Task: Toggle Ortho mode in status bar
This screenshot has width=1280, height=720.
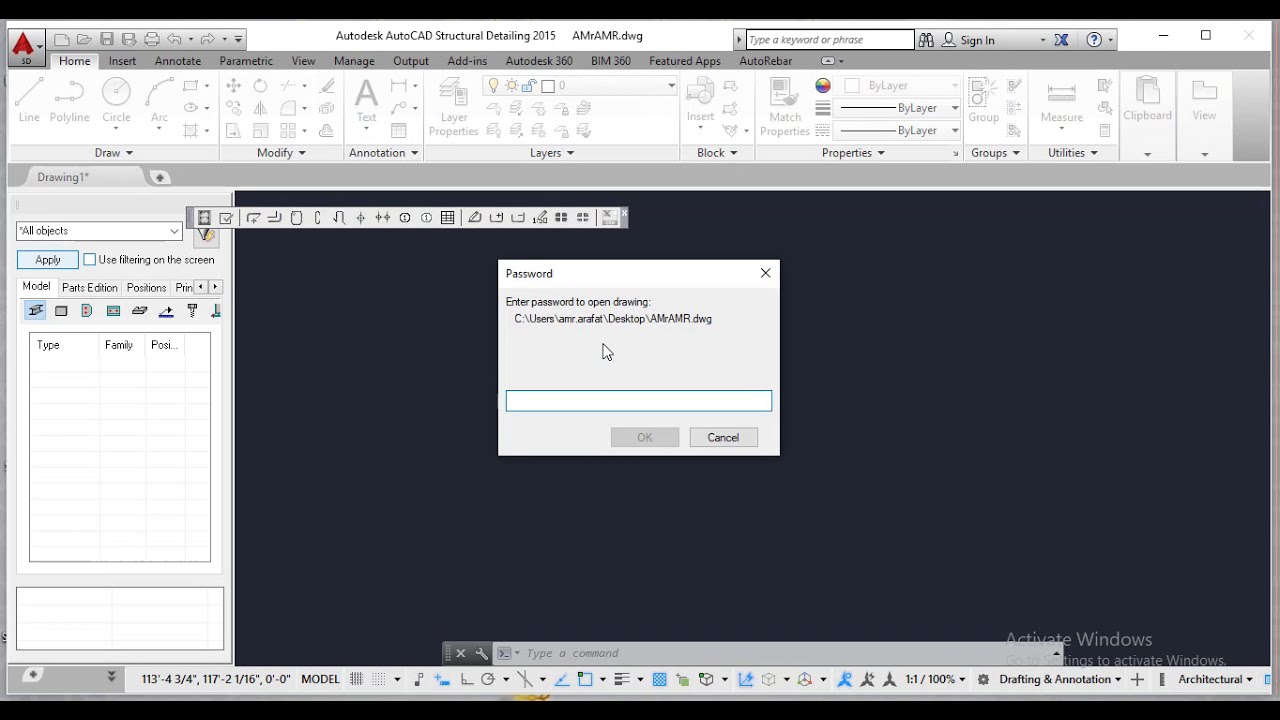Action: (x=466, y=679)
